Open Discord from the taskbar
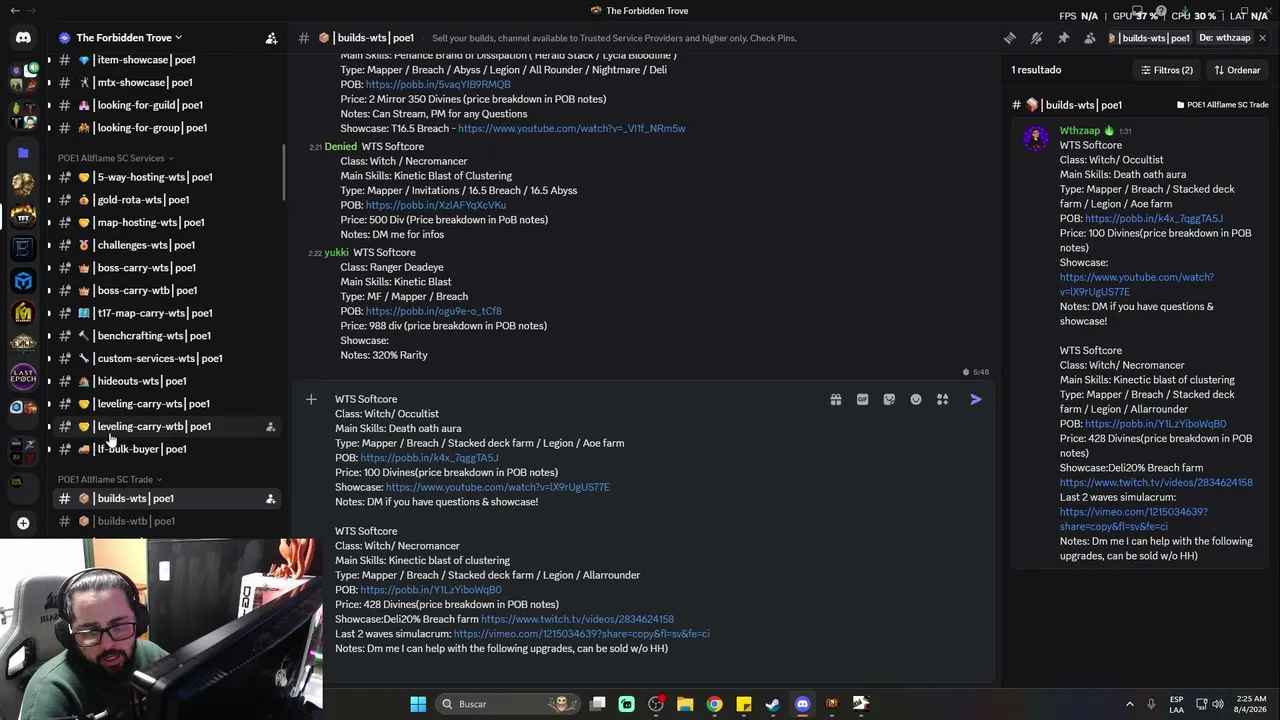The image size is (1280, 720). coord(802,704)
